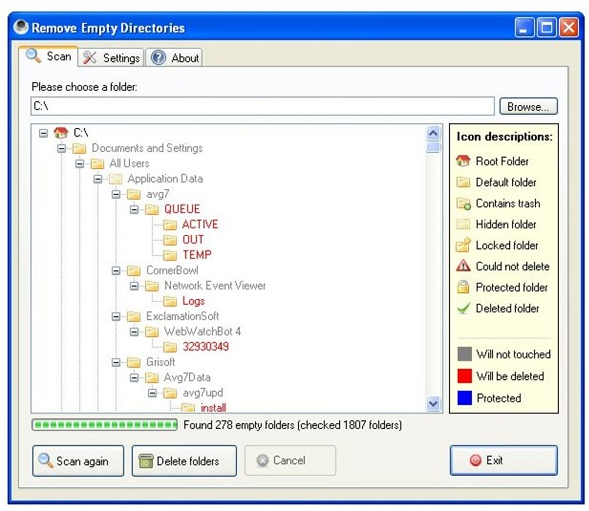Click the Deleted folder checkmark icon

[x=464, y=308]
